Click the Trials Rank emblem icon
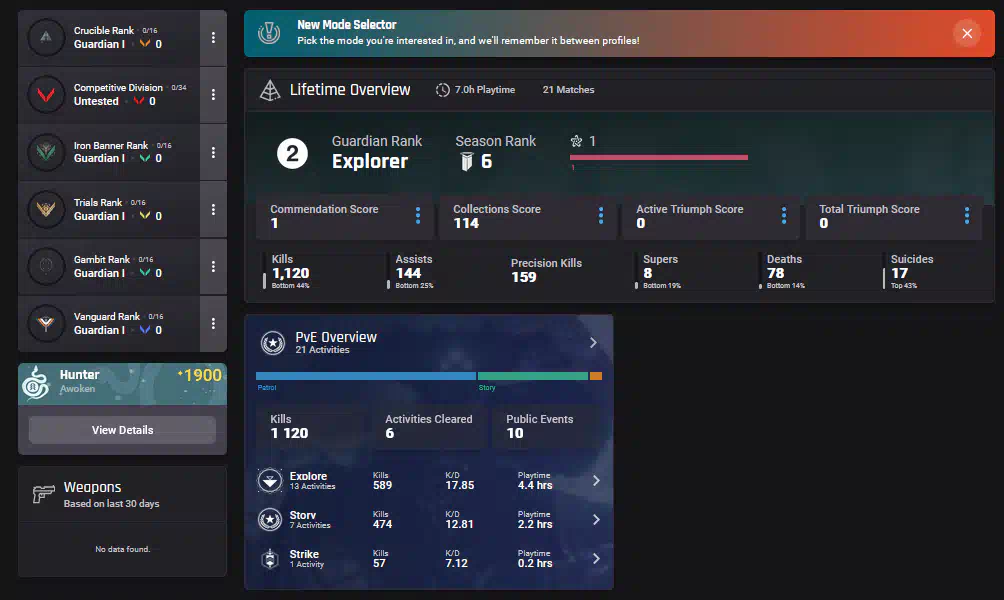The height and width of the screenshot is (600, 1004). 46,209
